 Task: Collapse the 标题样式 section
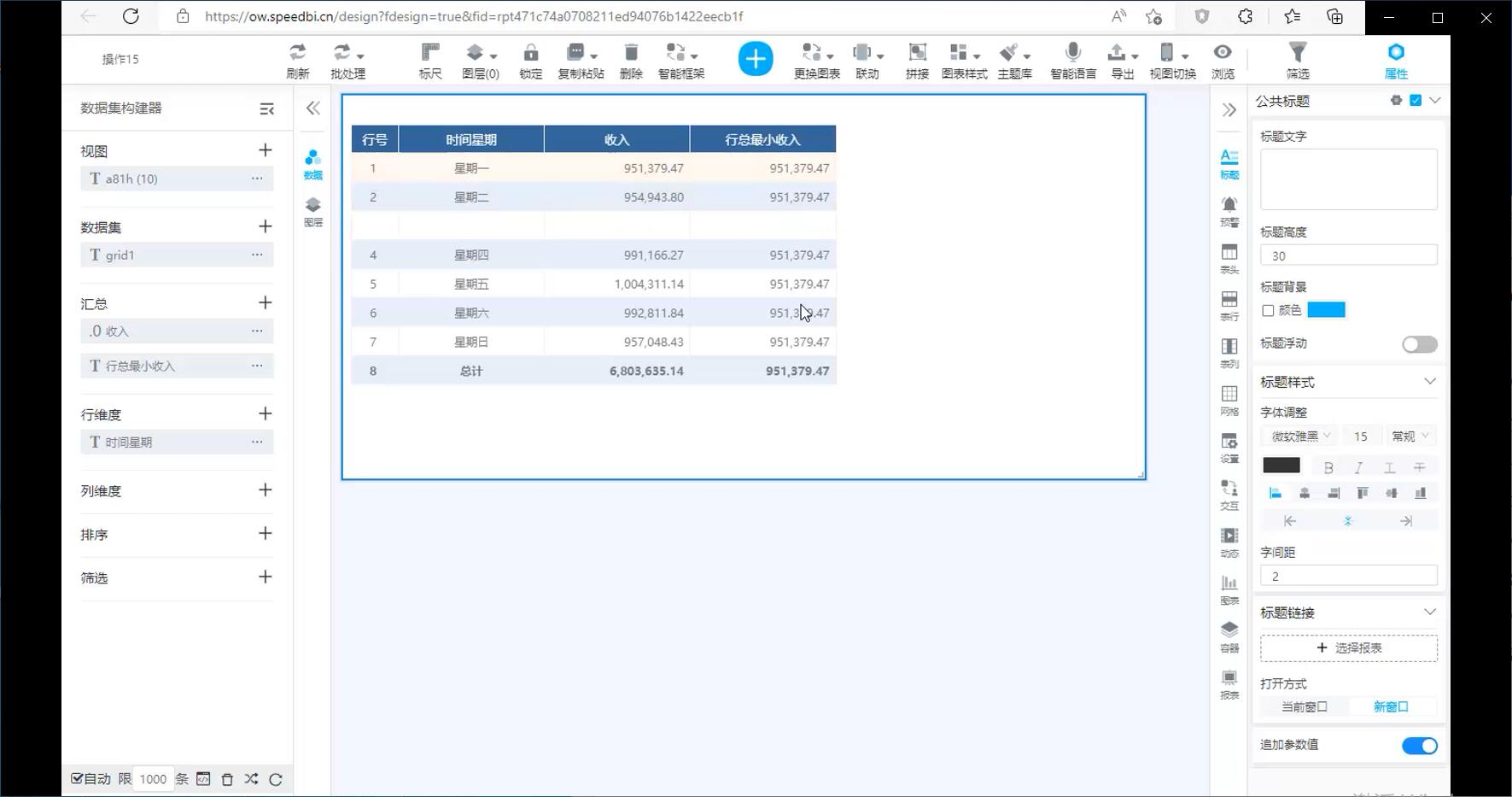pos(1430,382)
